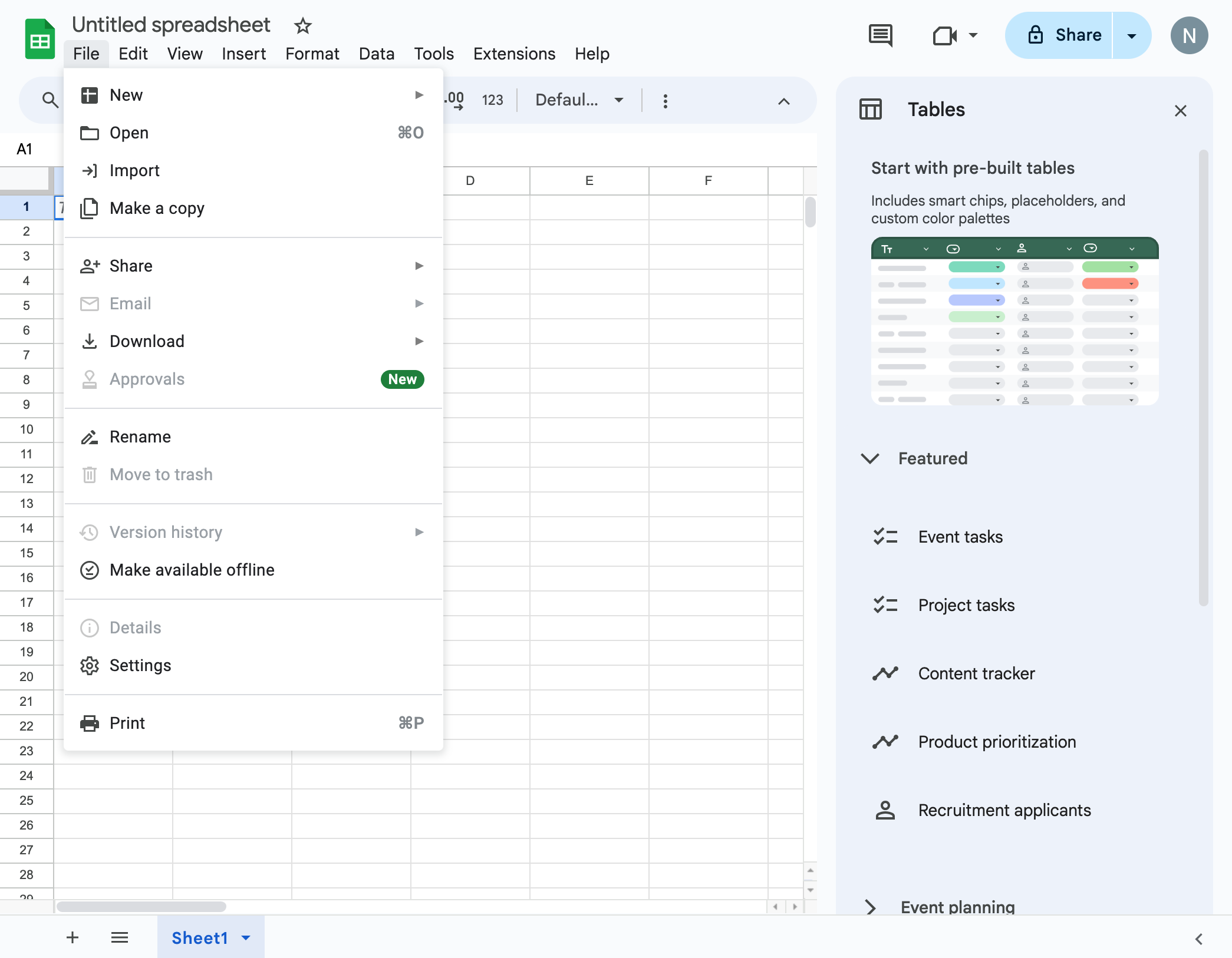1232x958 pixels.
Task: Open the Extensions menu
Action: click(514, 54)
